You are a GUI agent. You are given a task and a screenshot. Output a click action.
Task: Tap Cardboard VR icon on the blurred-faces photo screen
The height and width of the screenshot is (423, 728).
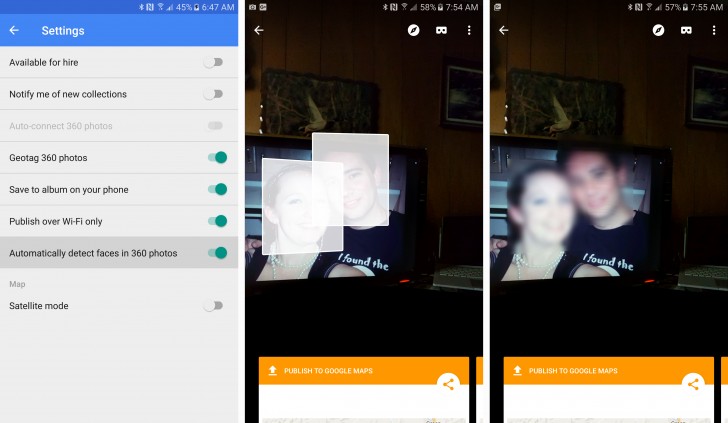coord(685,31)
